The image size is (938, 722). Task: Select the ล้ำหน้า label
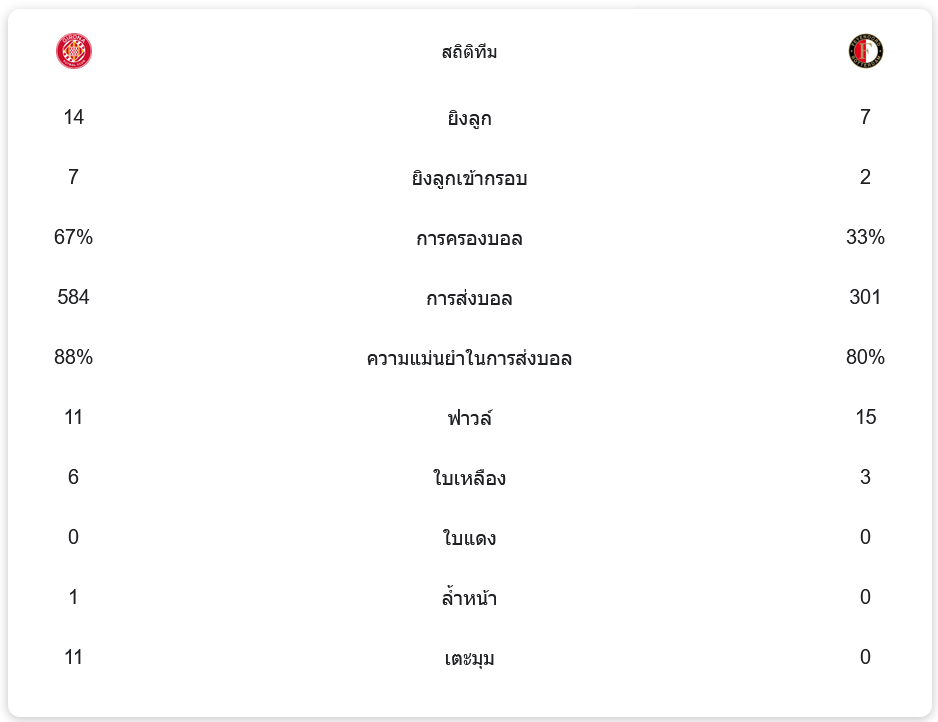[469, 599]
